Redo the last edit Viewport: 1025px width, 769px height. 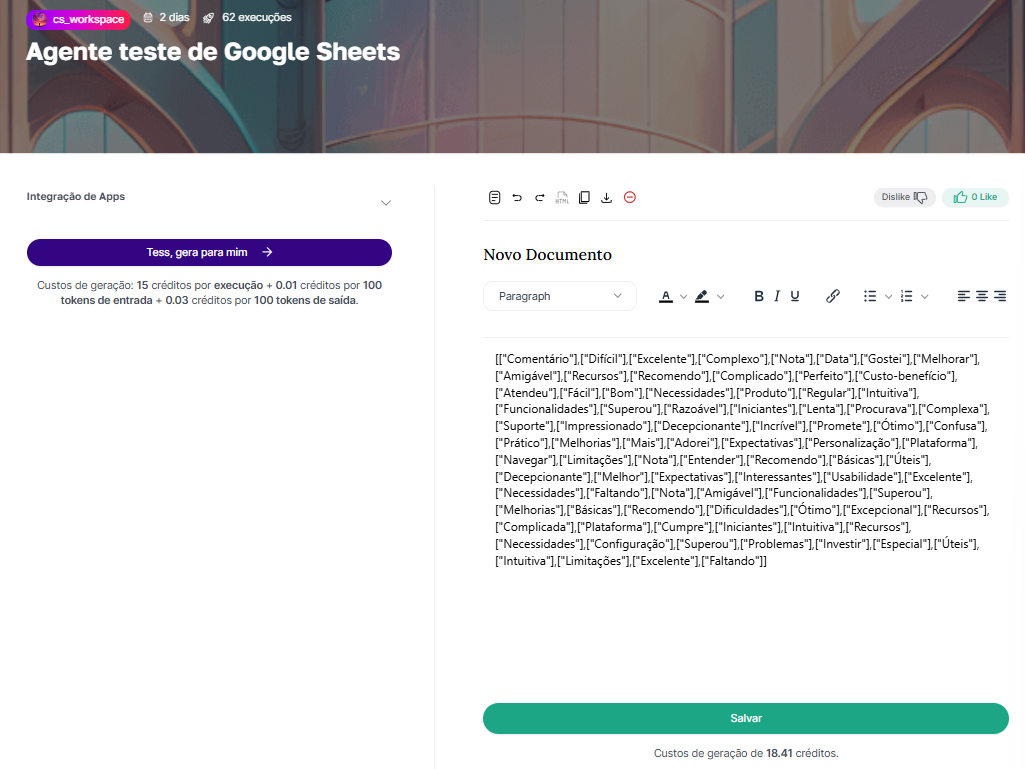click(539, 197)
